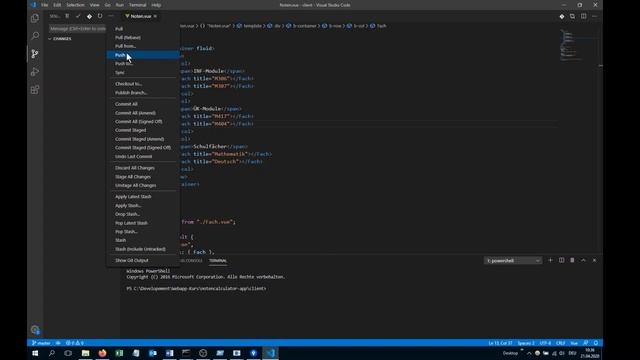Open the Extensions view

tap(35, 90)
